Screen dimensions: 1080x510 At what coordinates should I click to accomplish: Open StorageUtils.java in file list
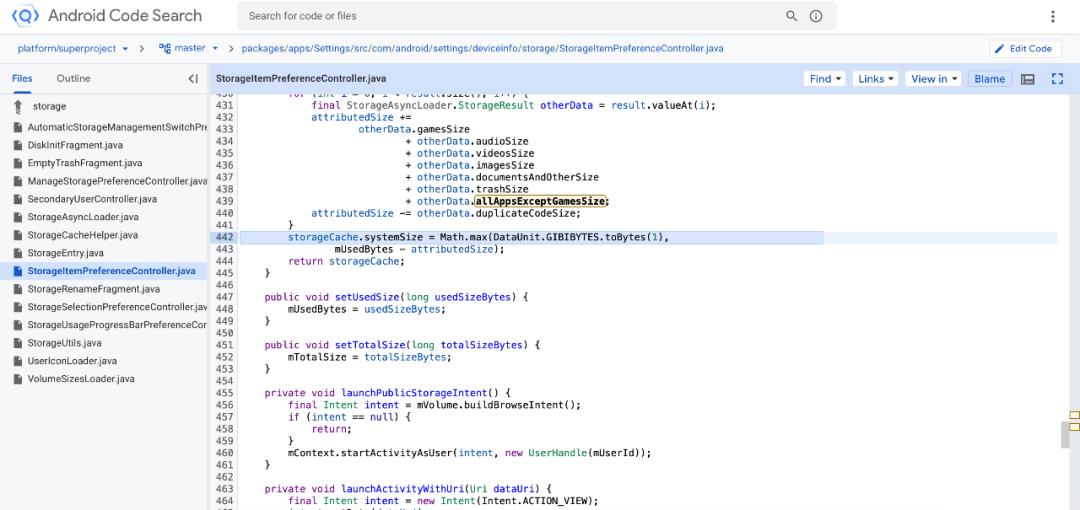pyautogui.click(x=64, y=343)
